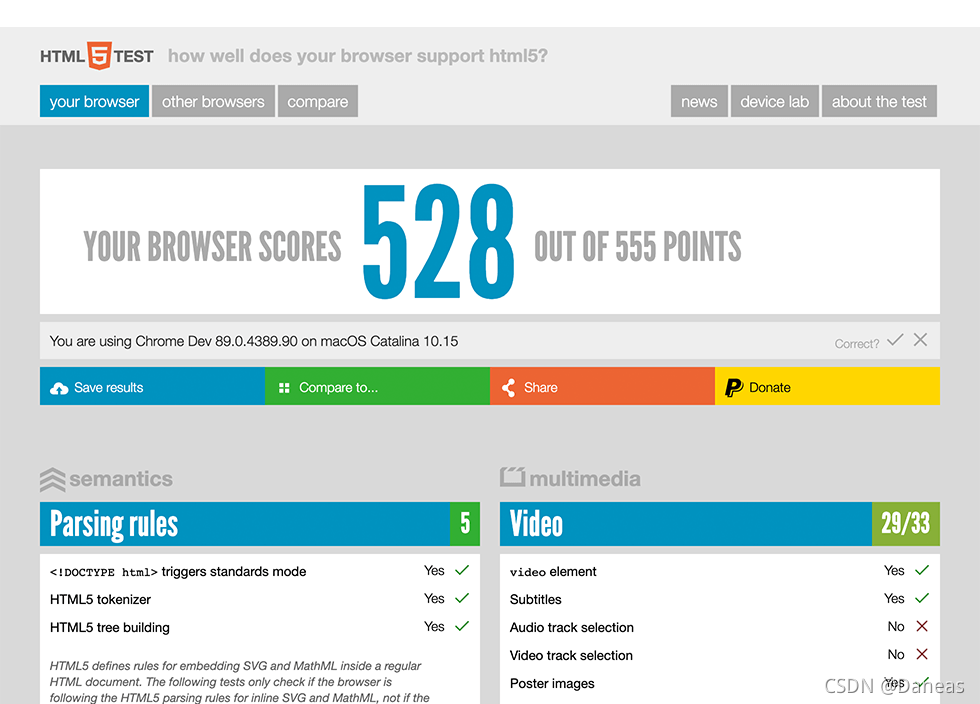Click the HTML5 tokenizer row label
Viewport: 980px width, 704px height.
[100, 600]
